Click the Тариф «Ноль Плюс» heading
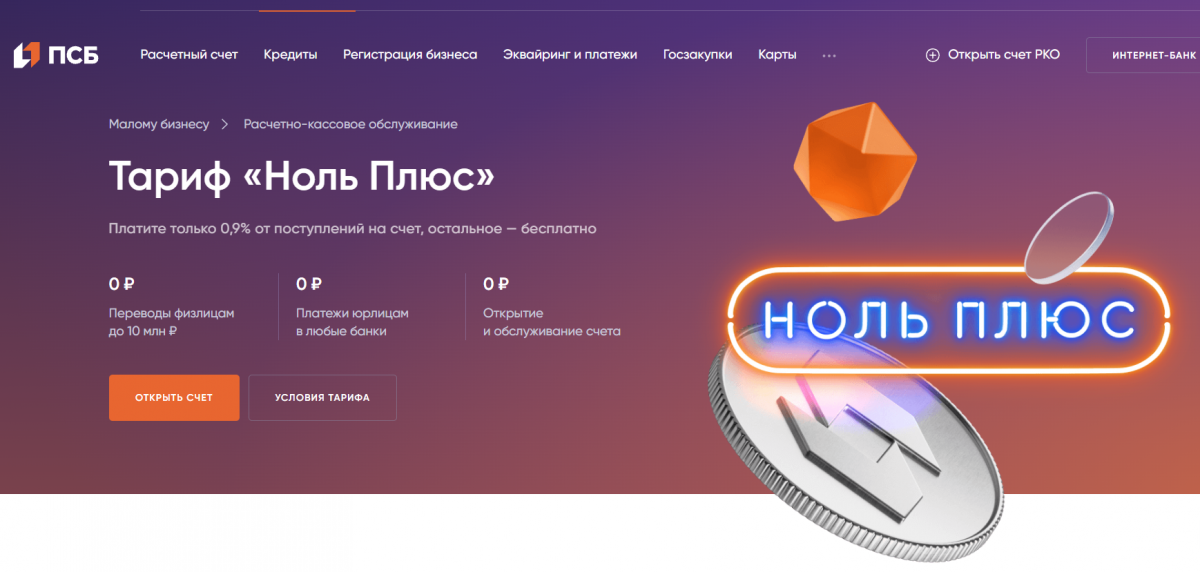 click(302, 178)
